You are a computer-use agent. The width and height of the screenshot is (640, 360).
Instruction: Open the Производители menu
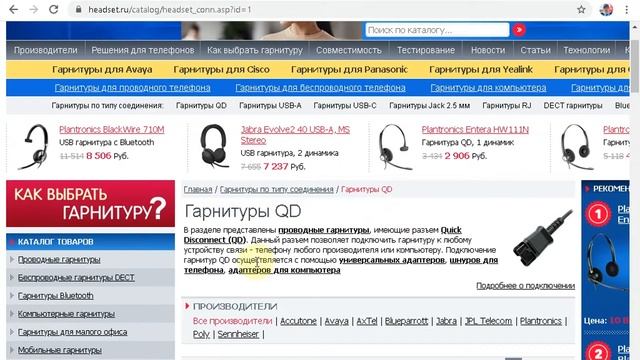[x=45, y=50]
